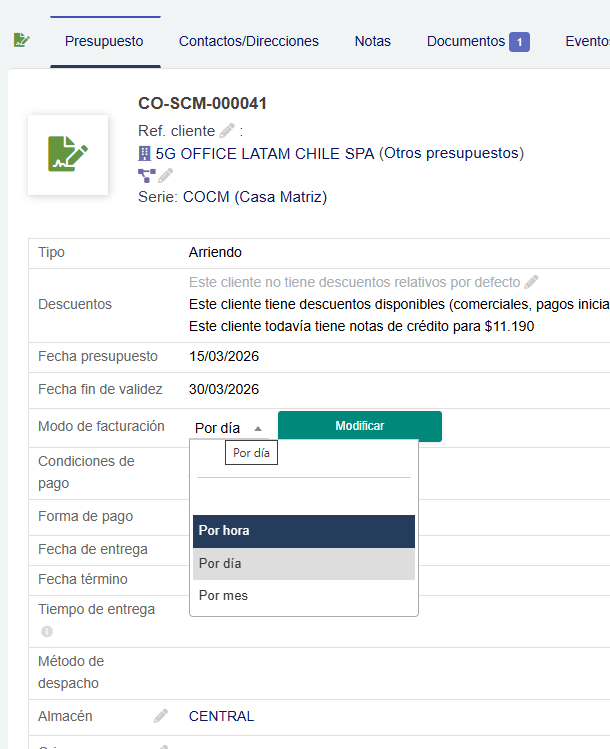Select the Por mes option
Screen dimensions: 610x749
[304, 596]
